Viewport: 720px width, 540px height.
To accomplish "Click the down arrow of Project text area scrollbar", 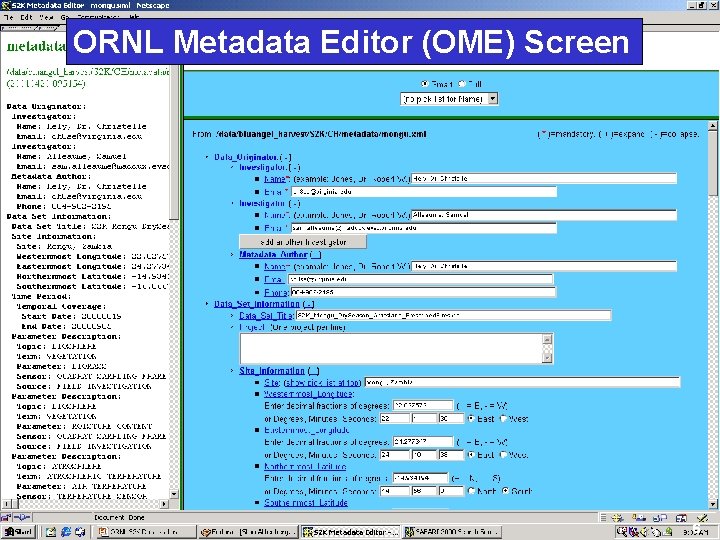I will 547,358.
